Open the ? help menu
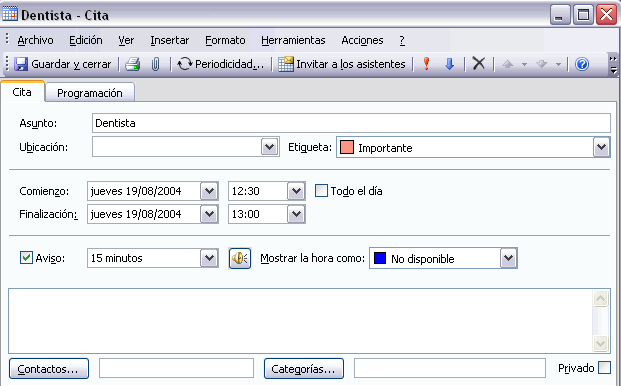The width and height of the screenshot is (621, 386). pyautogui.click(x=402, y=40)
